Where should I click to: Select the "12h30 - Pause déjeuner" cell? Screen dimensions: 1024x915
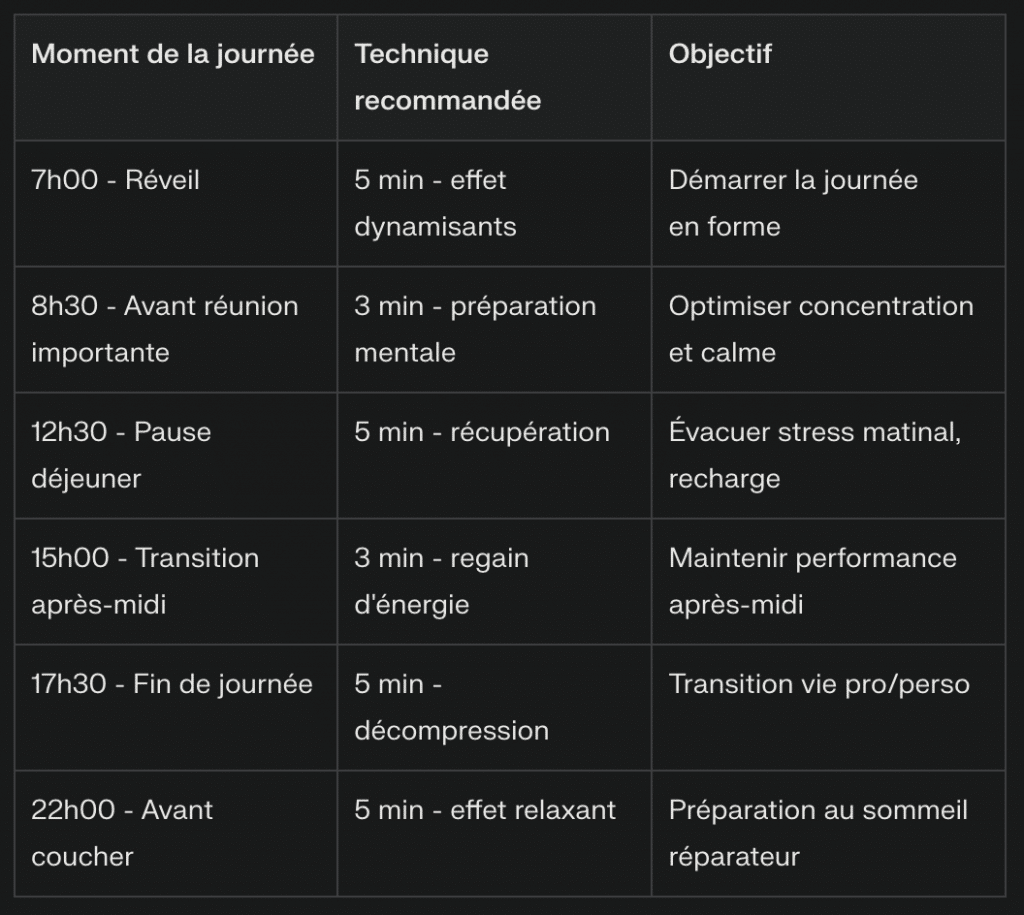pyautogui.click(x=121, y=455)
